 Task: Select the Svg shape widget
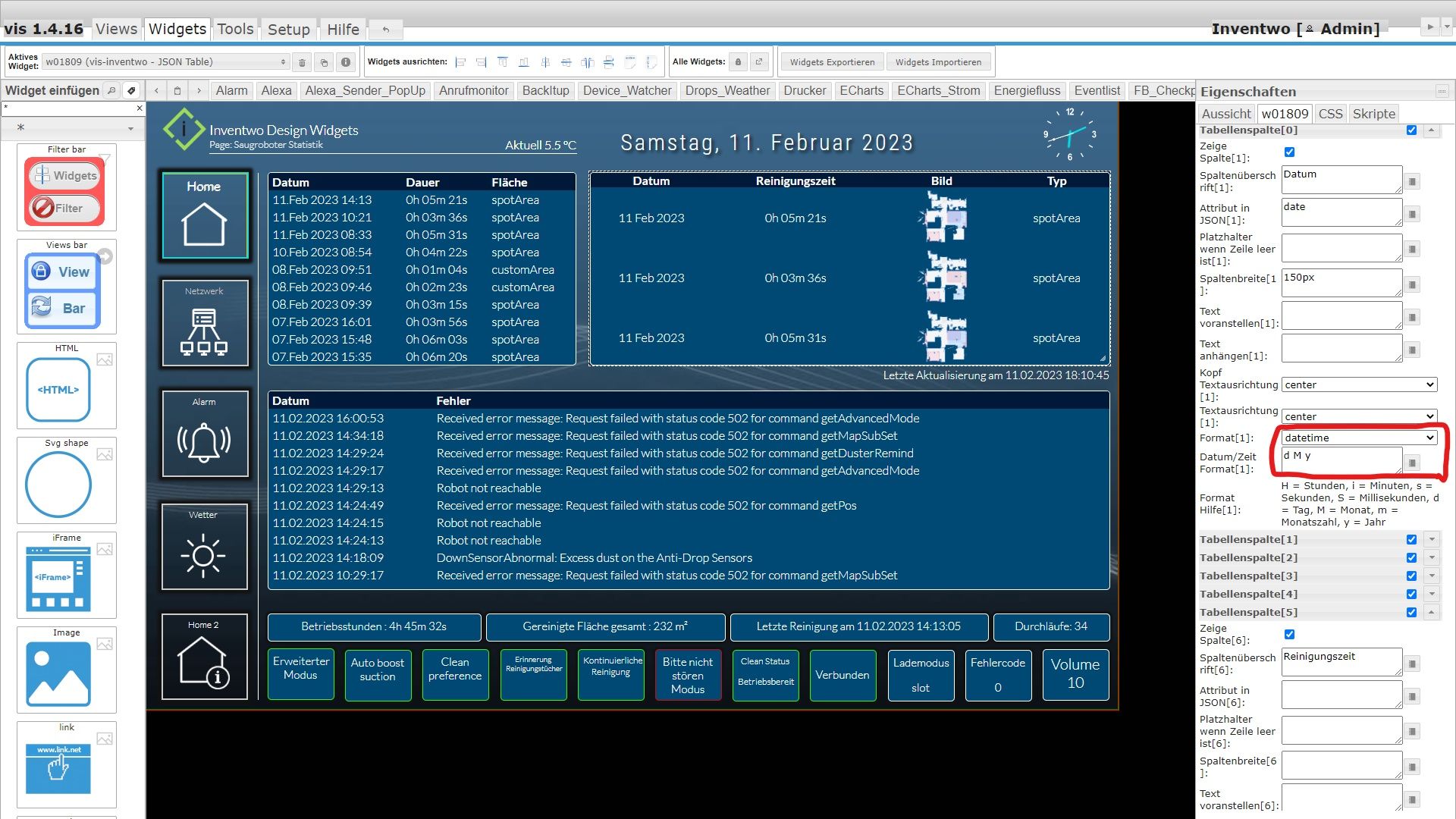pos(67,480)
